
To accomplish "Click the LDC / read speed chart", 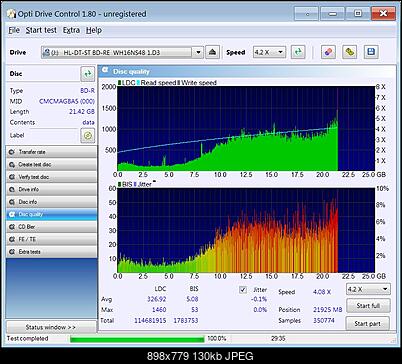I will click(246, 128).
